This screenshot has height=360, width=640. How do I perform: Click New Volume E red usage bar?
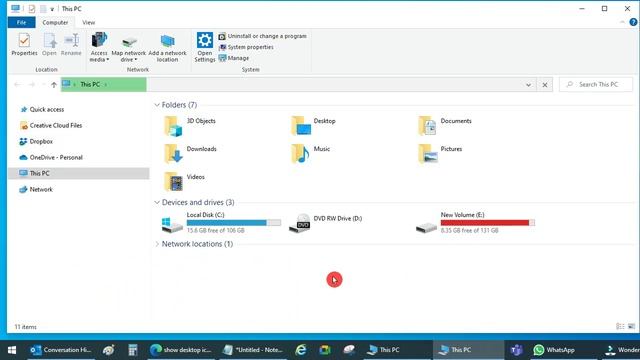(x=488, y=223)
